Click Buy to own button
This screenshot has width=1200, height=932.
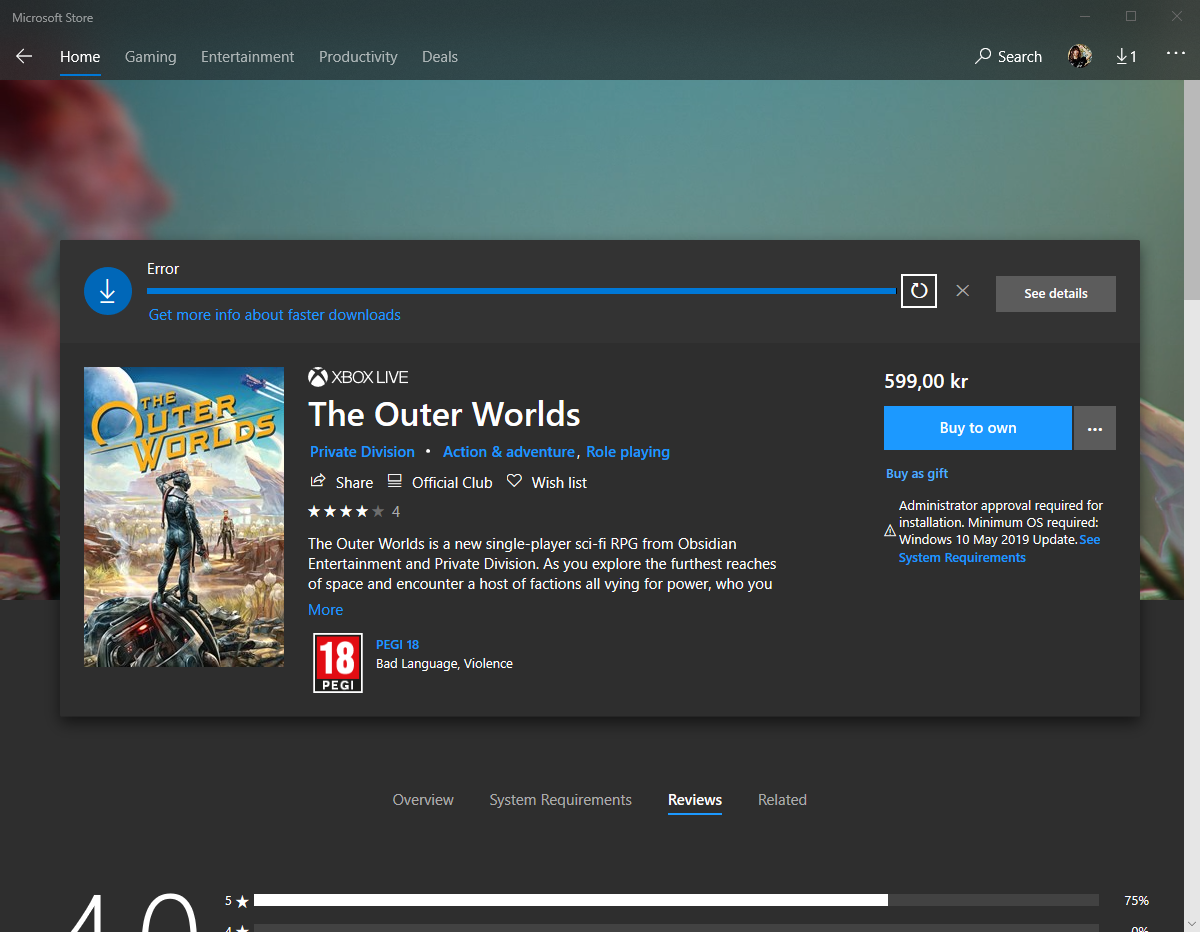point(978,428)
